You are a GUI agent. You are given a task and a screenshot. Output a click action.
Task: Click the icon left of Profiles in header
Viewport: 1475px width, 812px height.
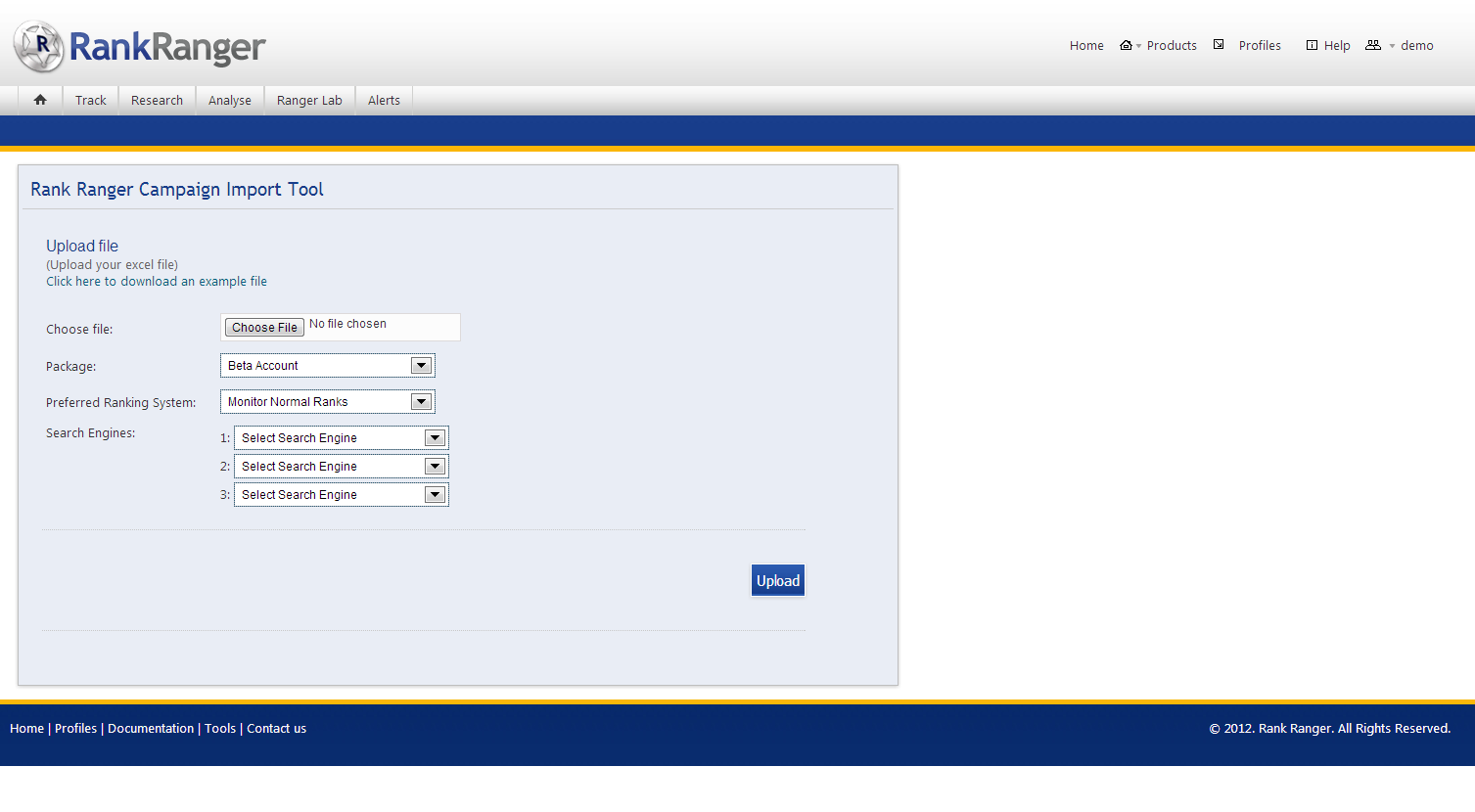(1219, 44)
